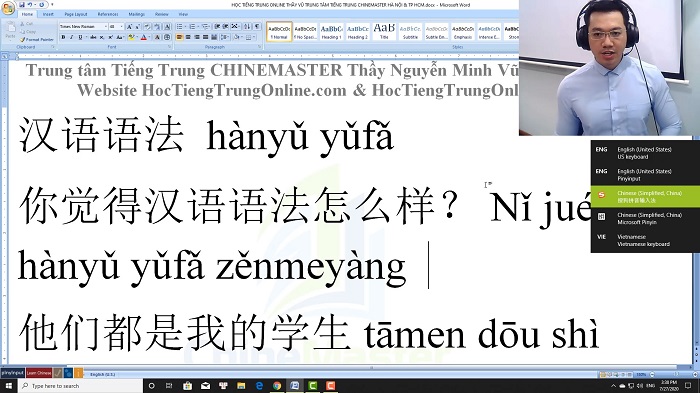Align text left
Viewport: 700px width, 393px height.
click(179, 37)
